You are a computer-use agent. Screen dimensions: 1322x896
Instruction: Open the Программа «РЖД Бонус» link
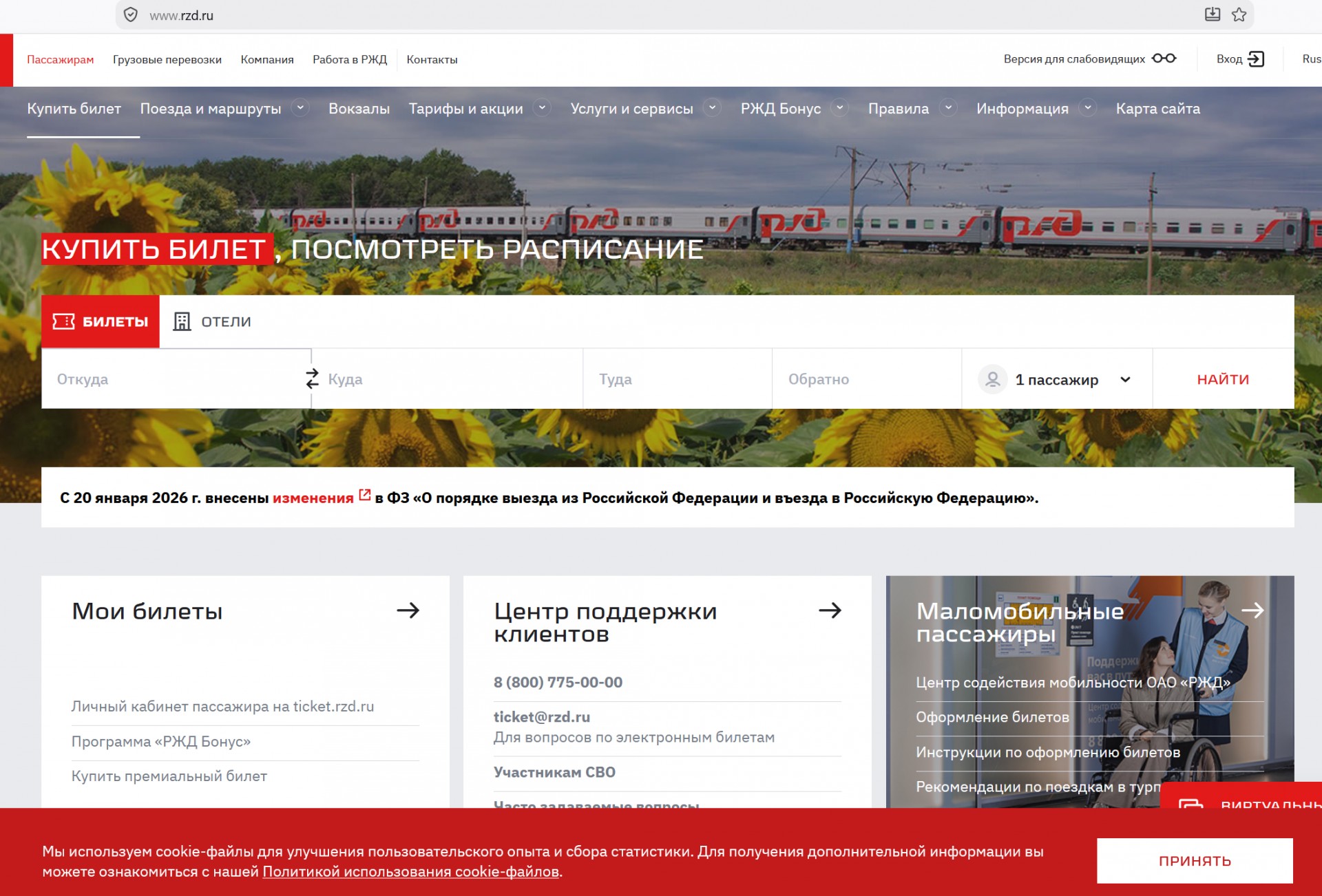[161, 741]
